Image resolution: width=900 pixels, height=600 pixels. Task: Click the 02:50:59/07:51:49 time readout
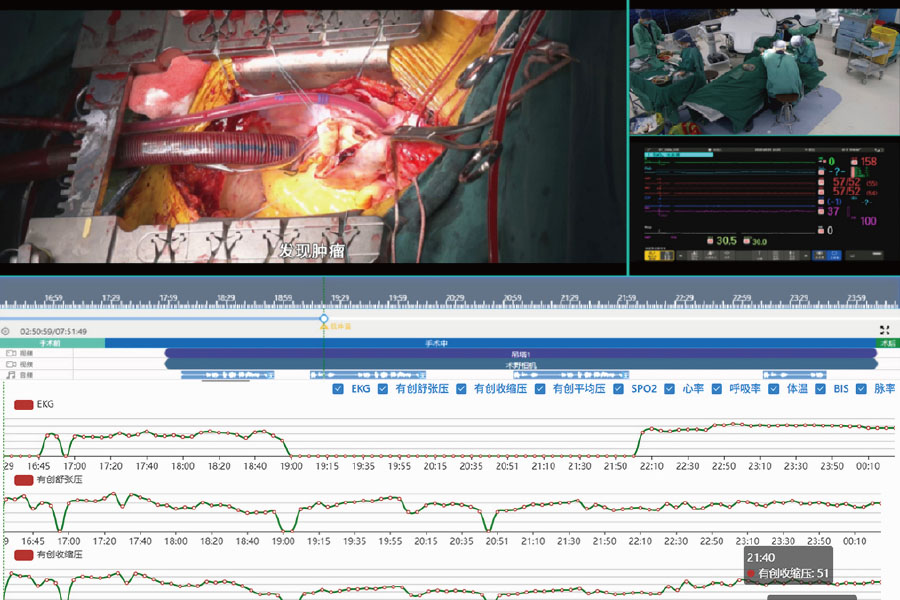coord(53,331)
